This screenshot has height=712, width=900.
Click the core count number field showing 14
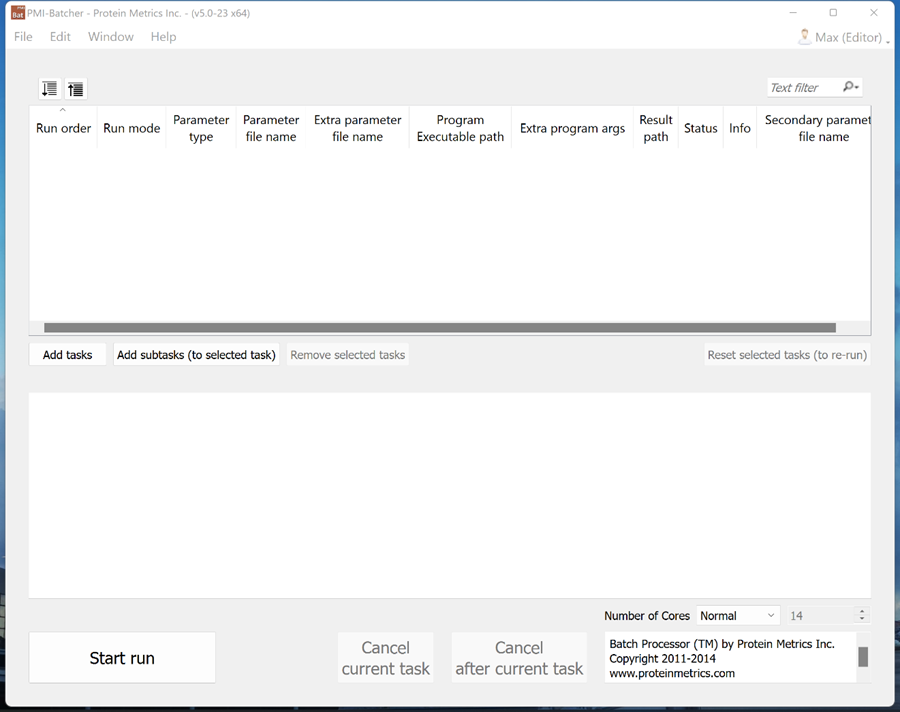click(x=822, y=616)
